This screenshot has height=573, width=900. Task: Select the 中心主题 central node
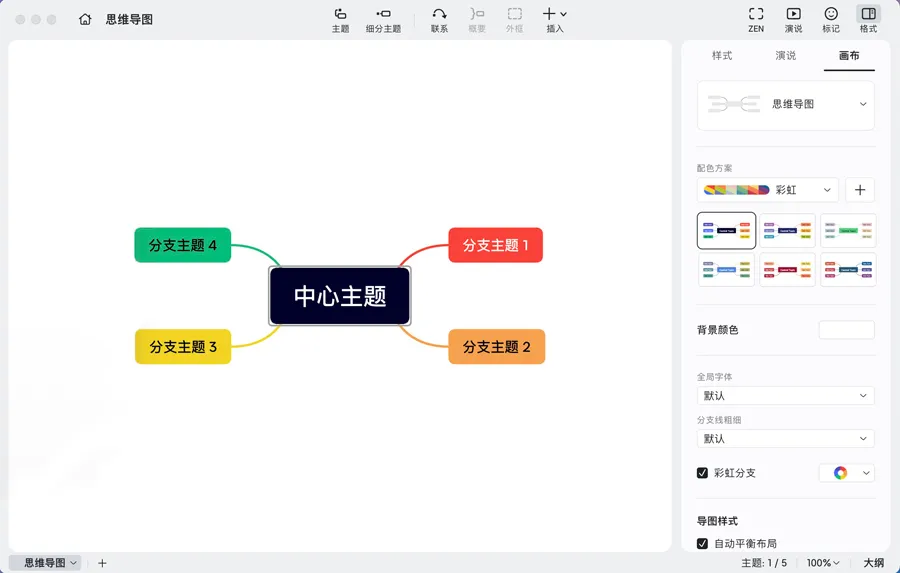point(340,296)
